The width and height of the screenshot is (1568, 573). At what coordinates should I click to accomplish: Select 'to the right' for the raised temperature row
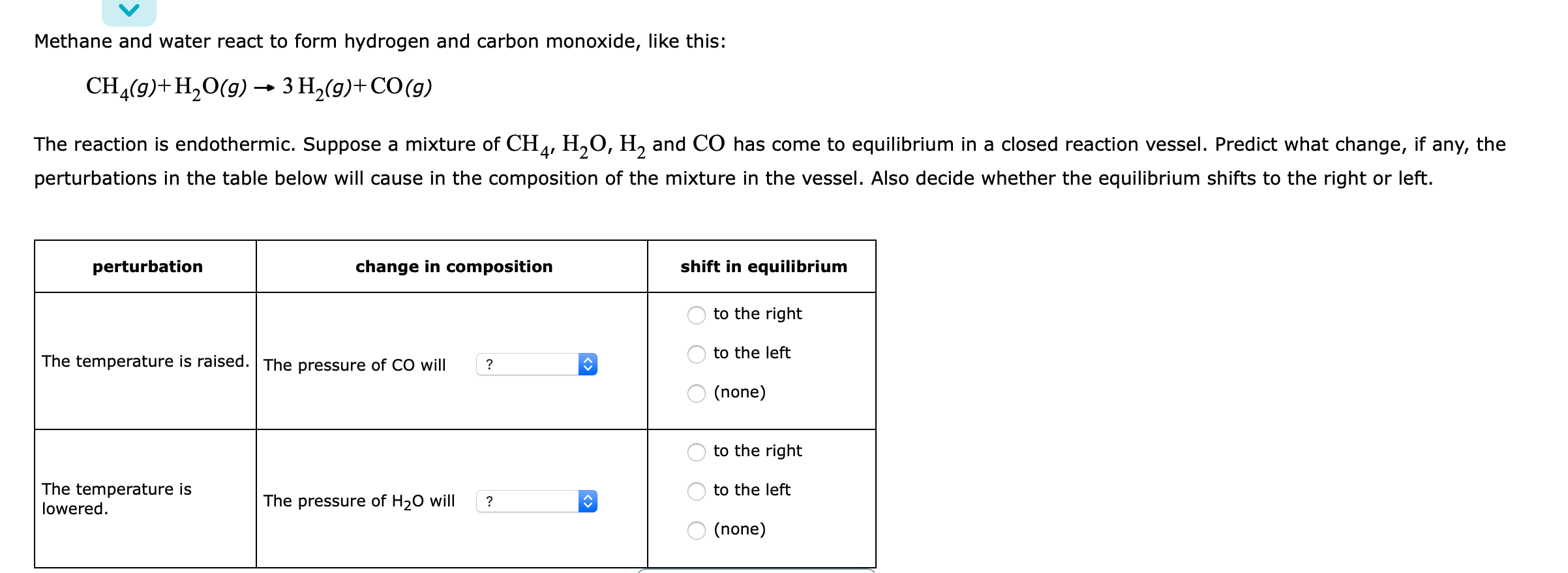[x=697, y=315]
